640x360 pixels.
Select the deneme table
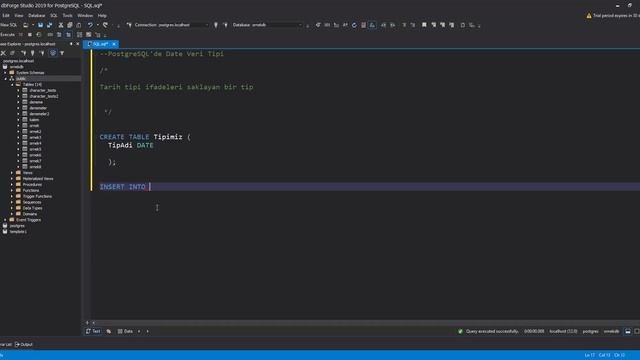(36, 102)
